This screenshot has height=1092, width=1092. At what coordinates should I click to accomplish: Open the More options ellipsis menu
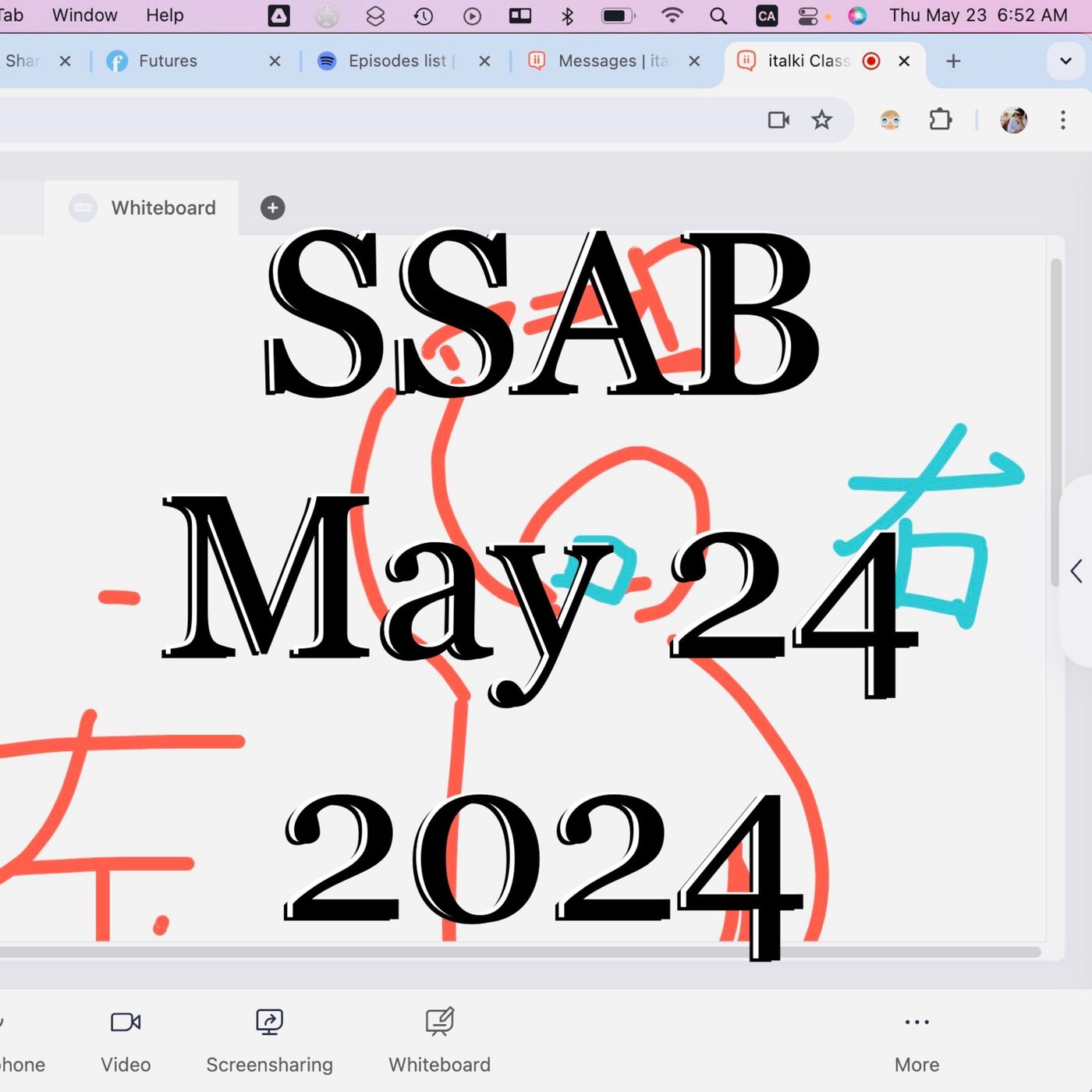916,1023
